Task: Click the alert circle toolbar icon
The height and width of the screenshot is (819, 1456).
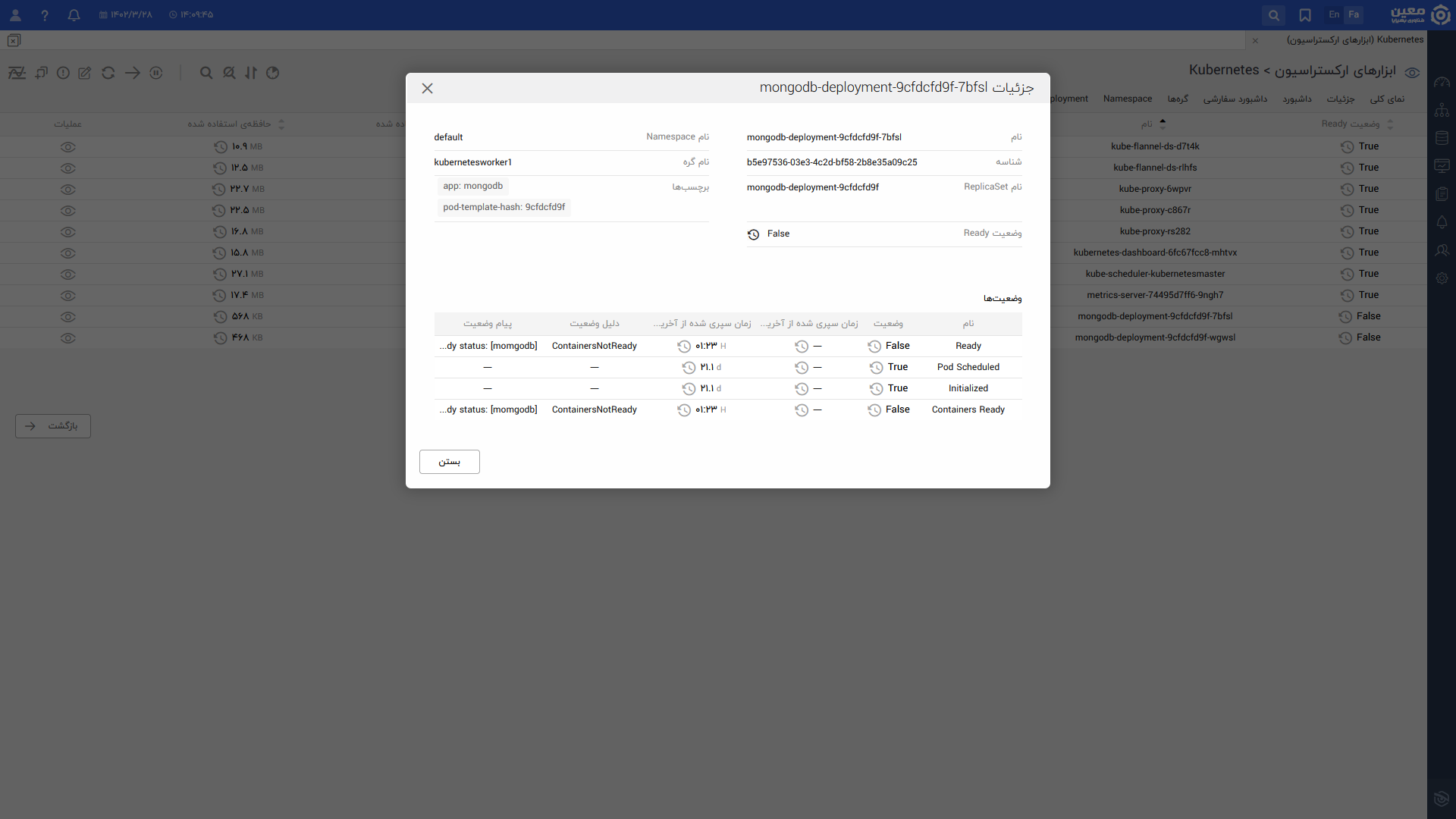Action: pyautogui.click(x=63, y=73)
